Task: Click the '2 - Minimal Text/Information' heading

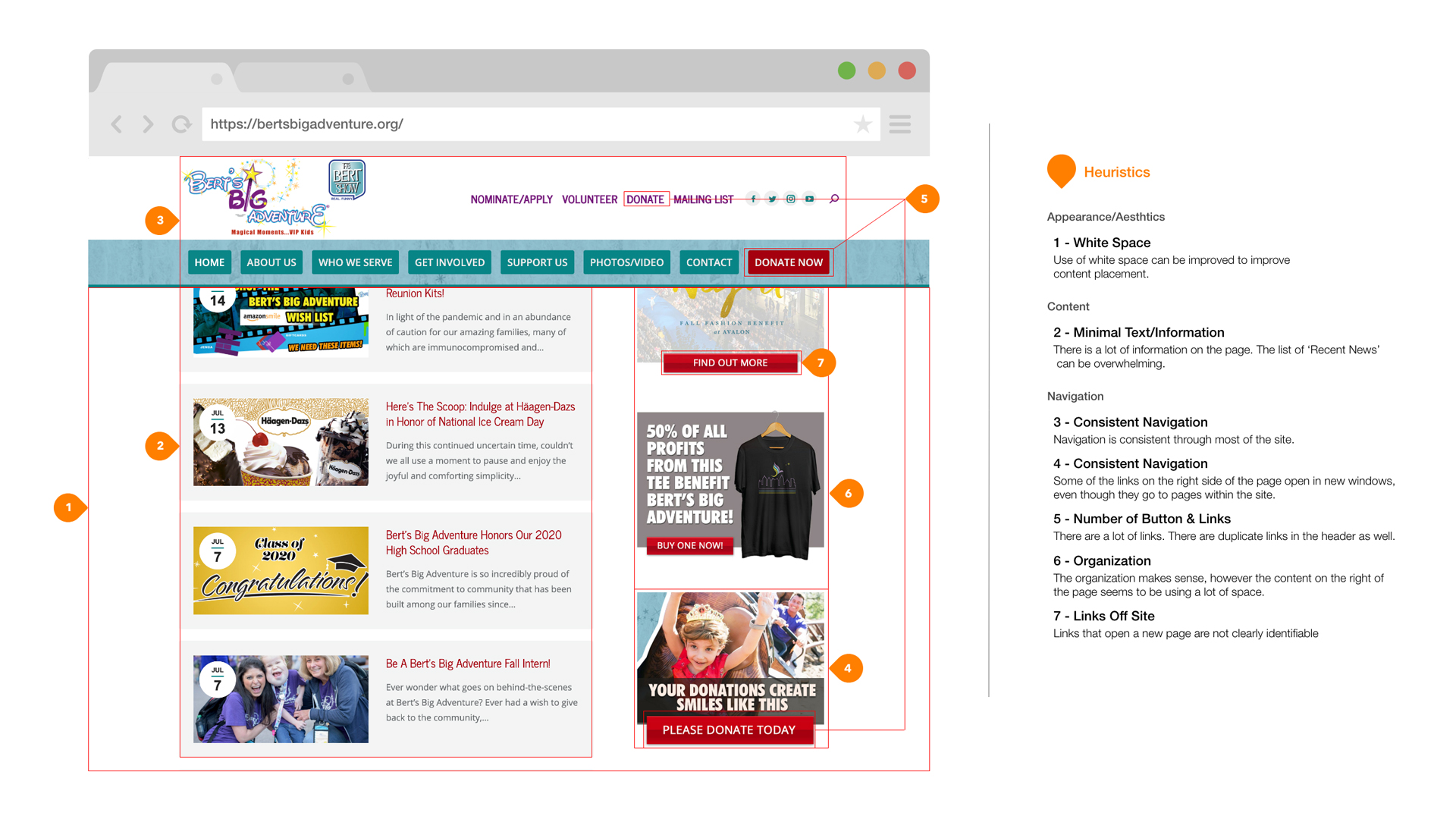Action: [x=1139, y=332]
